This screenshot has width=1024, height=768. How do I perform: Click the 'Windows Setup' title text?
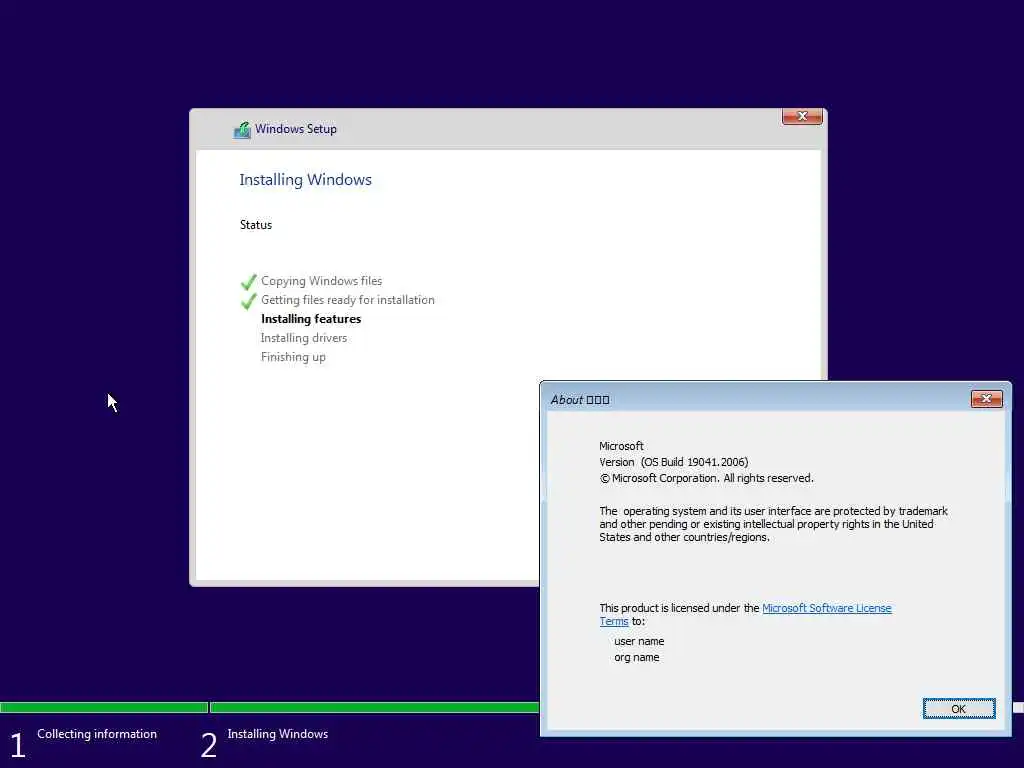click(x=296, y=129)
